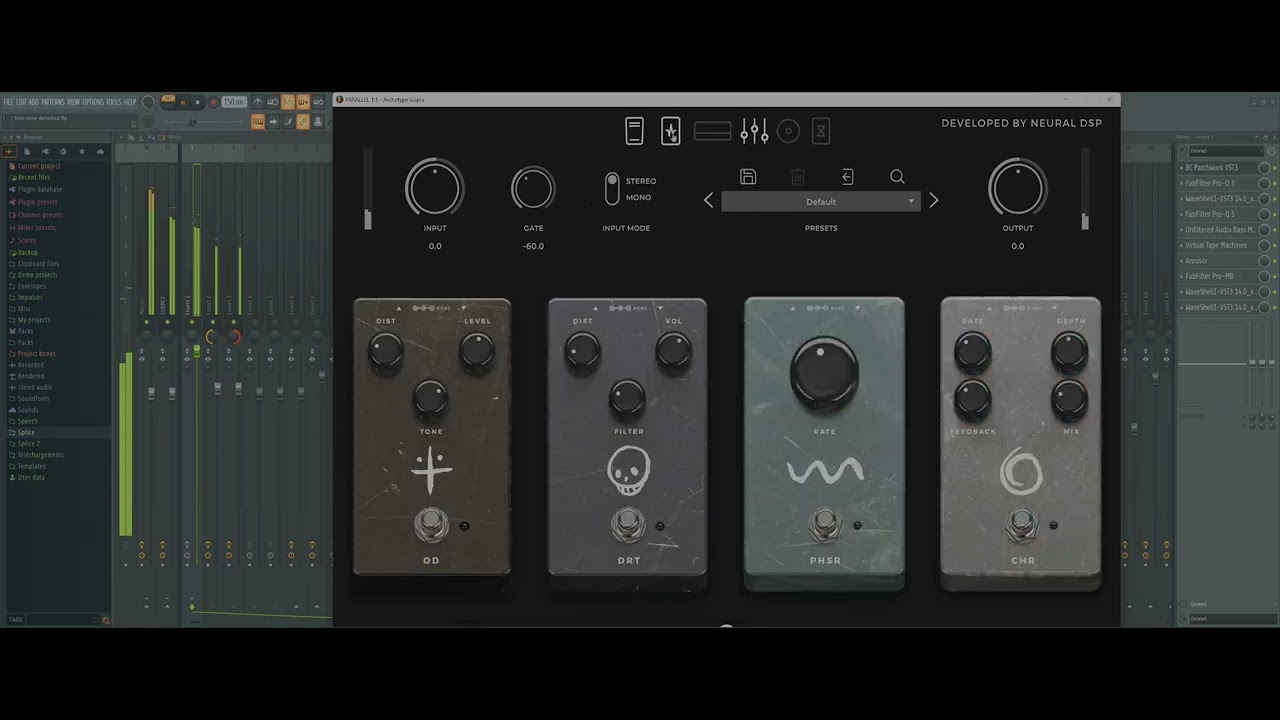Open the FILE menu in FL Studio
The height and width of the screenshot is (720, 1280).
pyautogui.click(x=8, y=102)
